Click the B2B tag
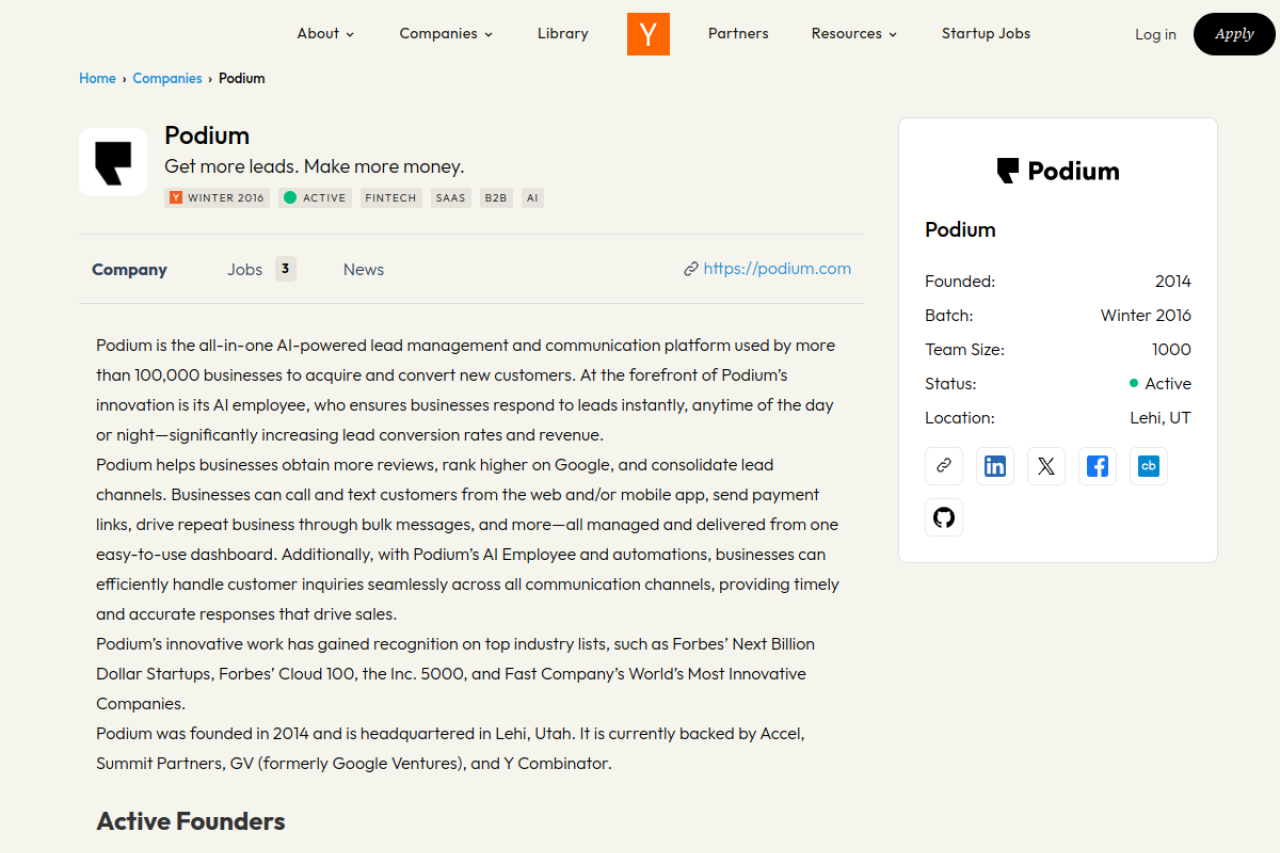 point(496,198)
